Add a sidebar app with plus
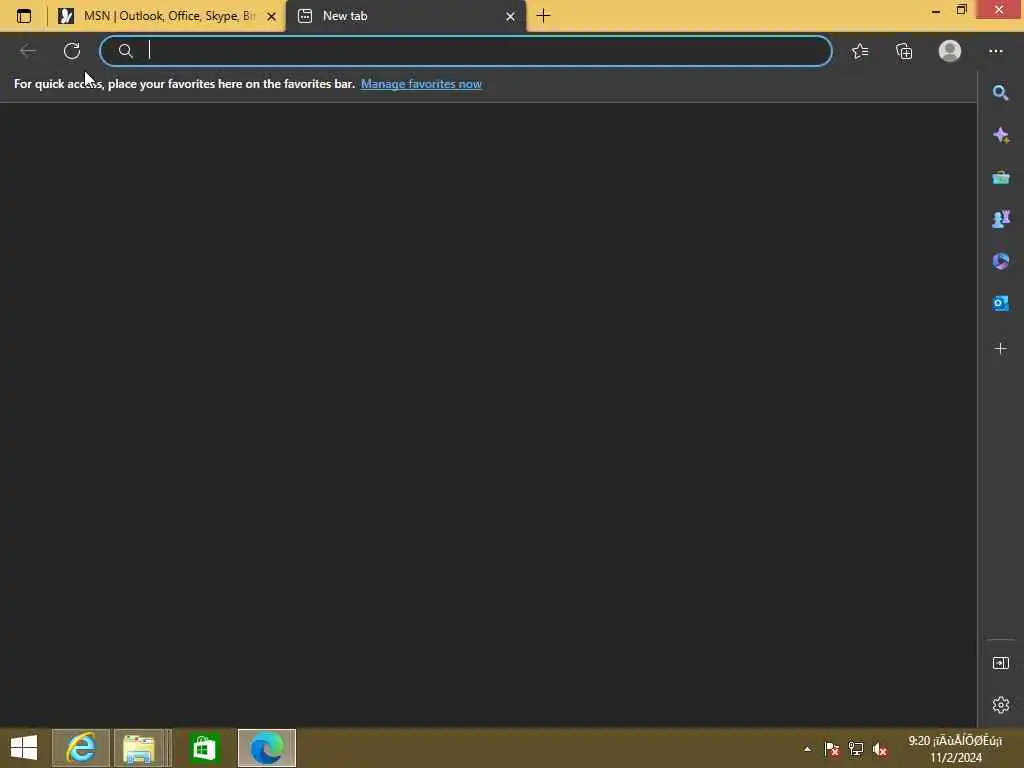Viewport: 1024px width, 768px height. [1000, 348]
